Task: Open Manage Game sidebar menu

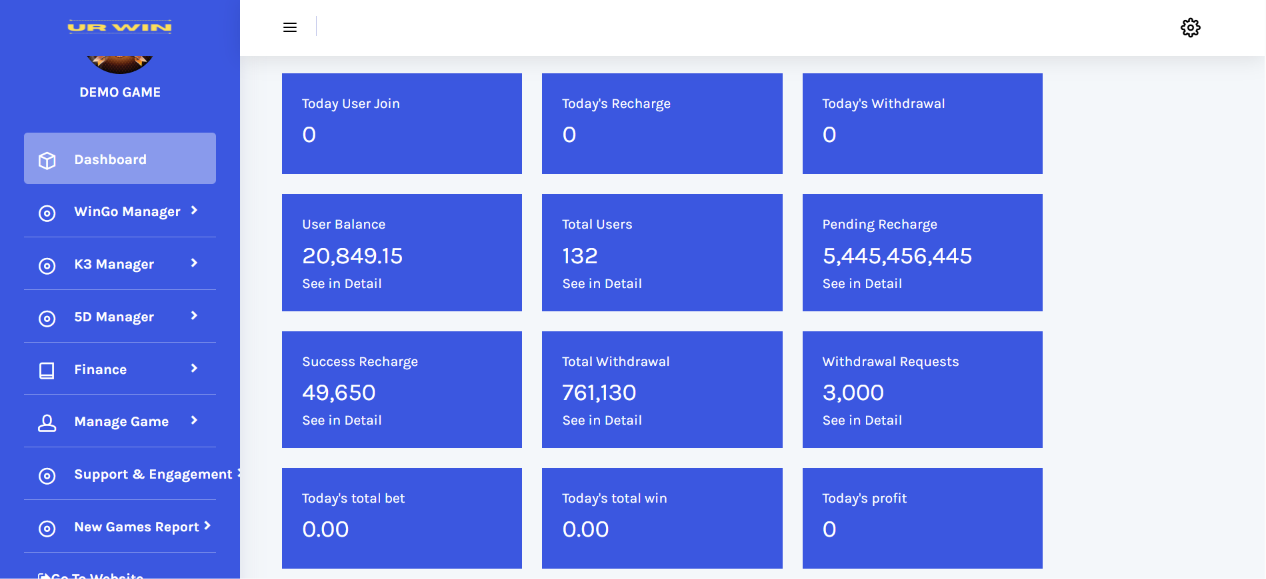Action: pos(120,421)
